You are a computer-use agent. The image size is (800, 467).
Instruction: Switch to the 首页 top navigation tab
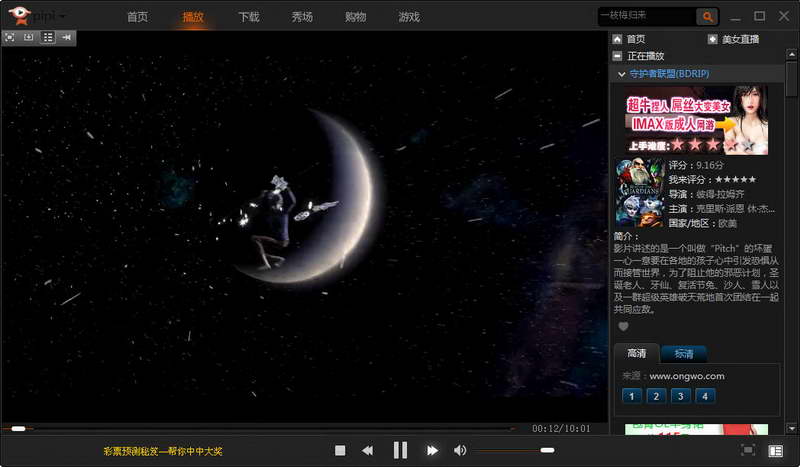137,17
